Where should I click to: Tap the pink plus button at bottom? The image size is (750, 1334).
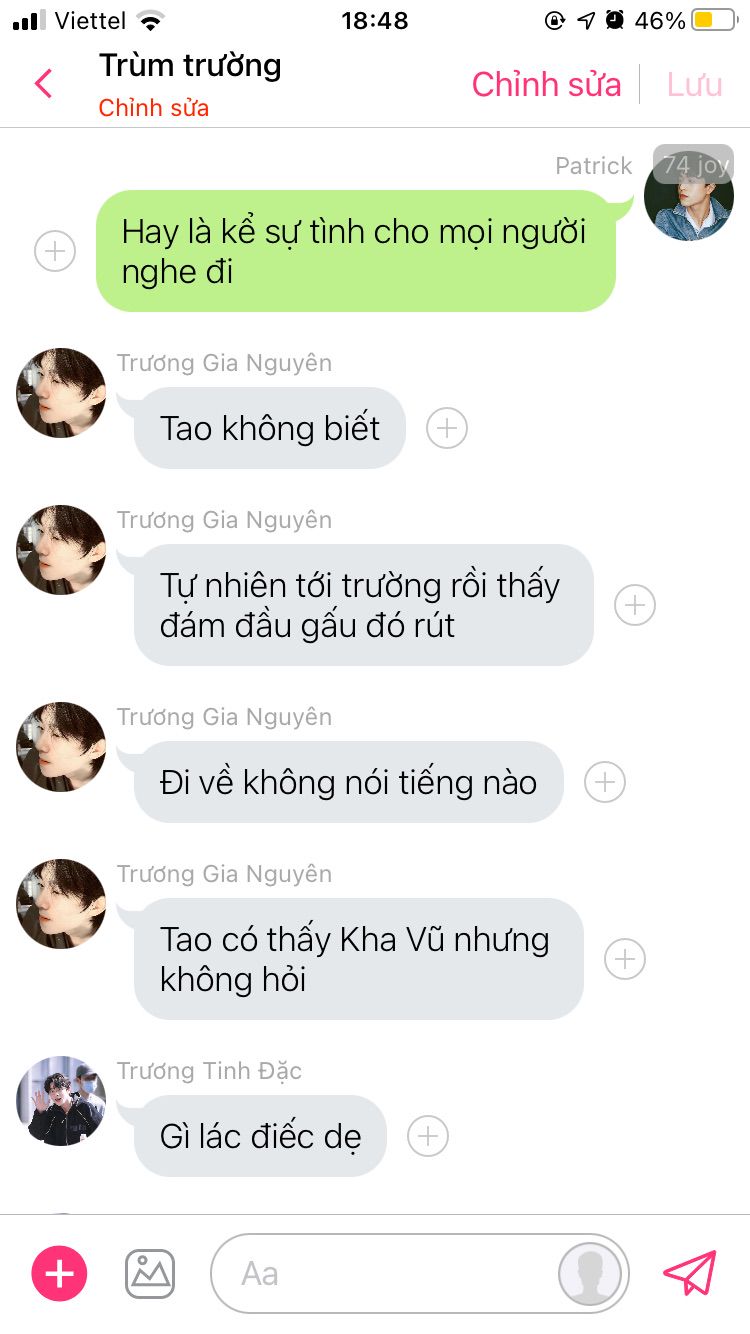click(x=60, y=1273)
